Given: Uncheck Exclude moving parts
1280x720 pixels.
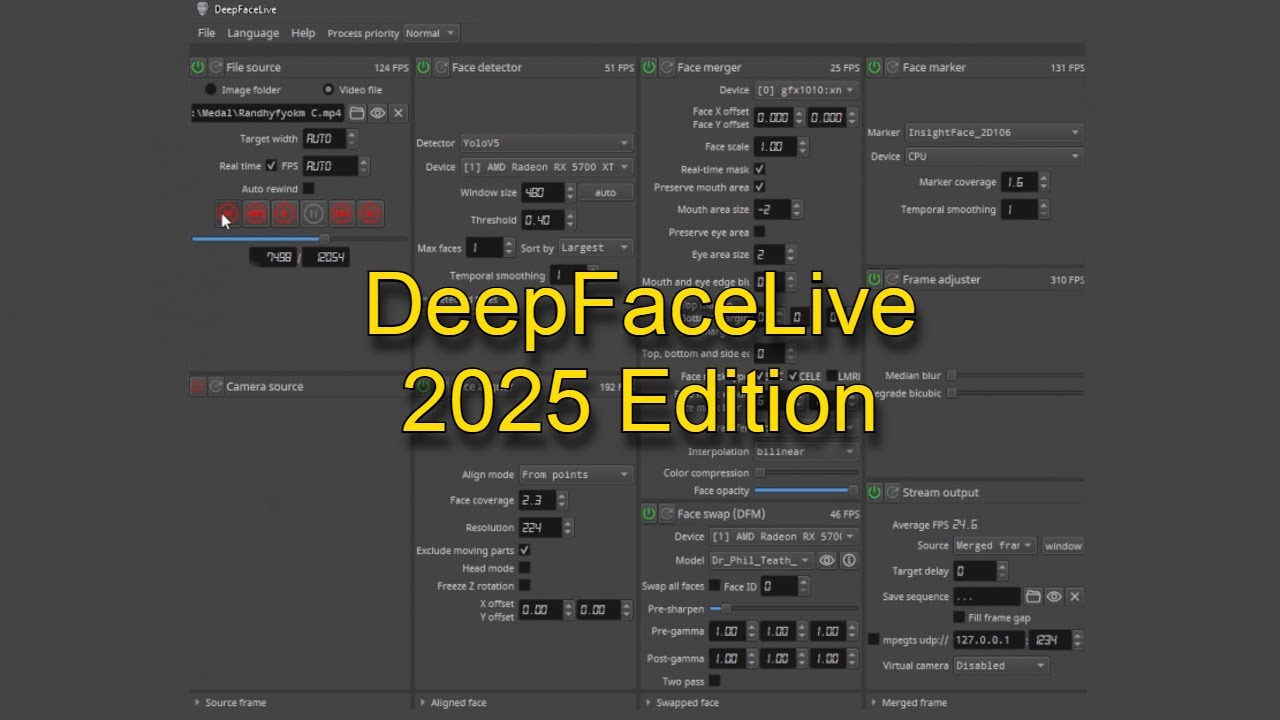Looking at the screenshot, I should coord(525,550).
